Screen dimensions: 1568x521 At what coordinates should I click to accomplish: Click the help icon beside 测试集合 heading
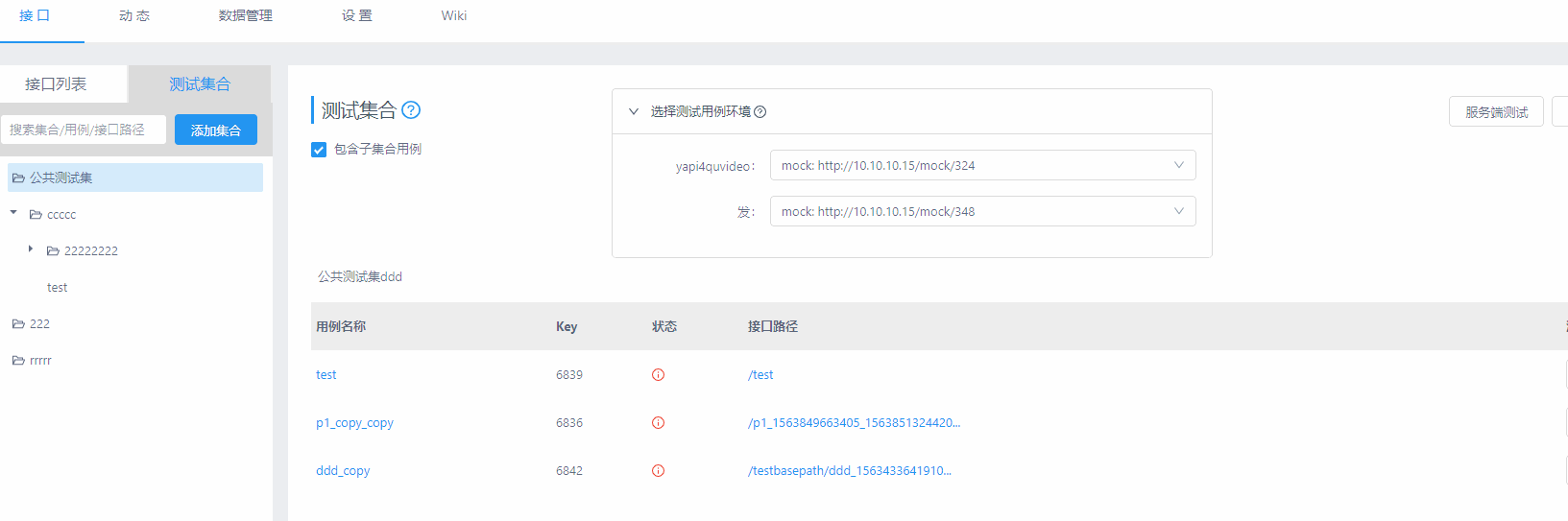411,110
